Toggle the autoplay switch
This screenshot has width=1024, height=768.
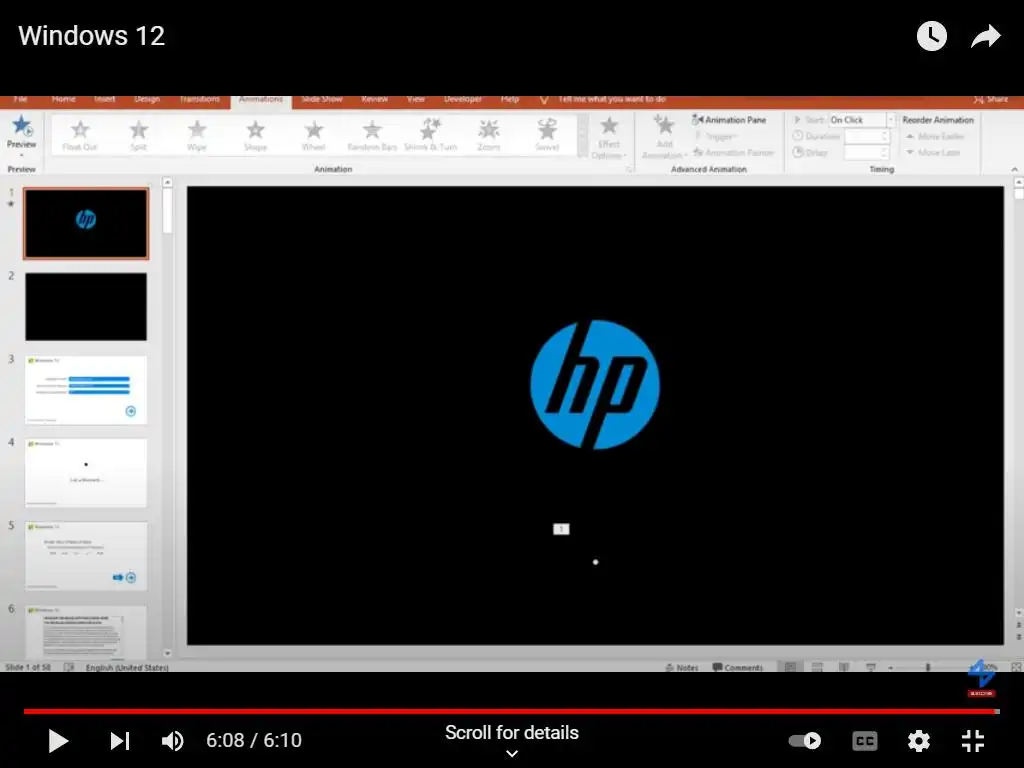805,741
